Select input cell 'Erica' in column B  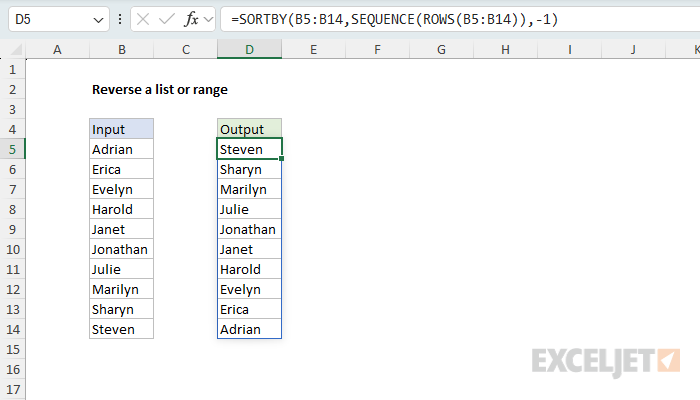[121, 169]
